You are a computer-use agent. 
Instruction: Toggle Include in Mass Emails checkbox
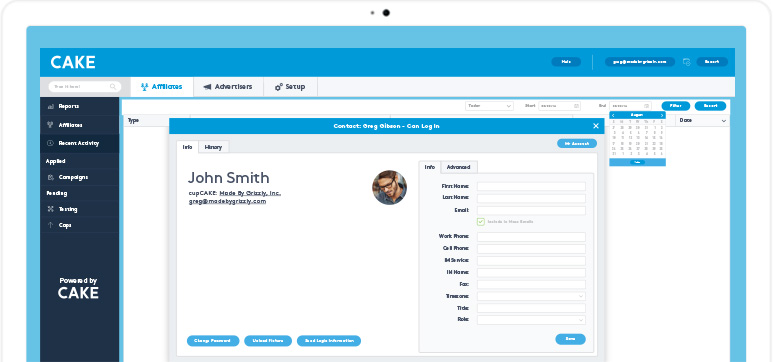481,222
